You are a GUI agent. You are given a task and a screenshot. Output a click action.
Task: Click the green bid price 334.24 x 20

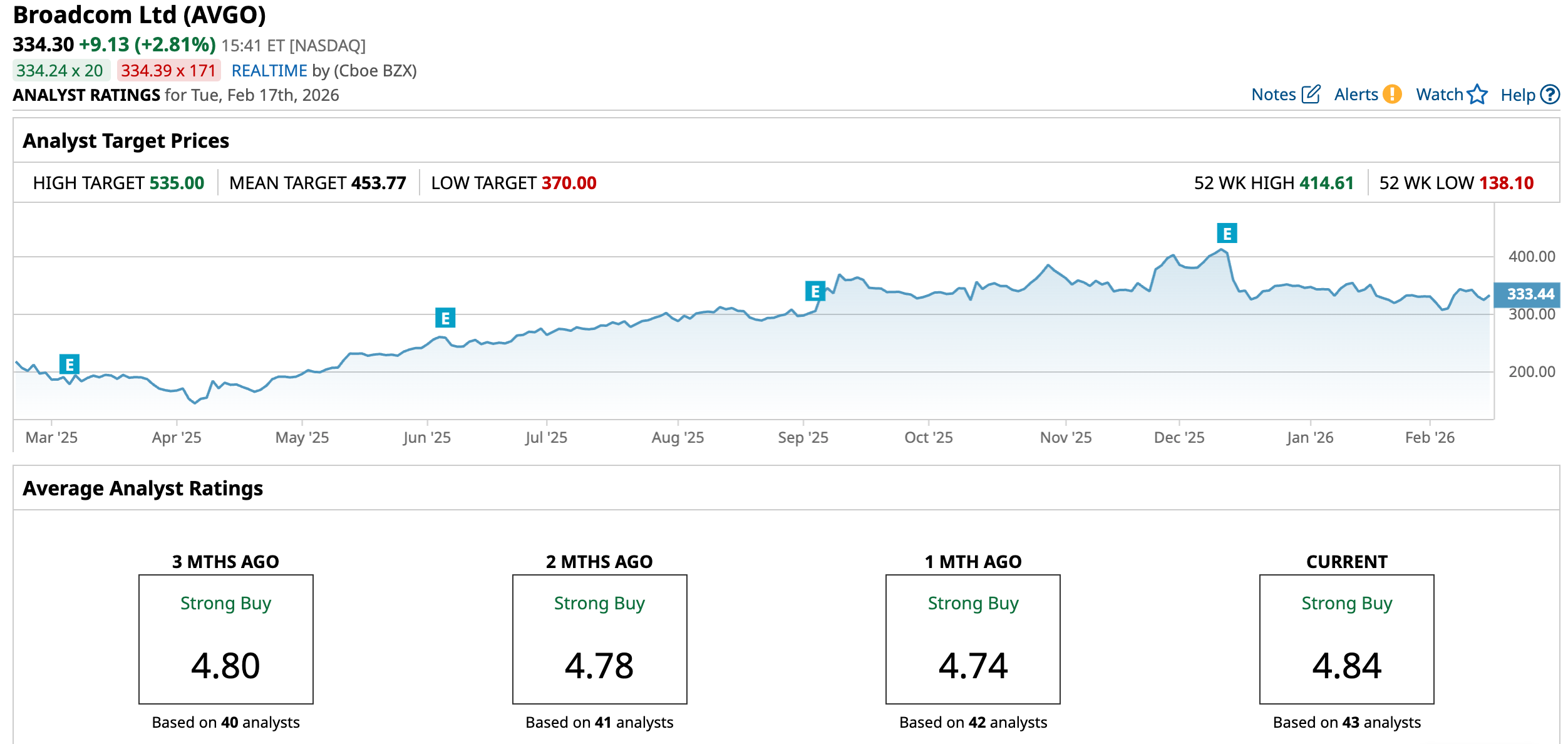click(61, 71)
